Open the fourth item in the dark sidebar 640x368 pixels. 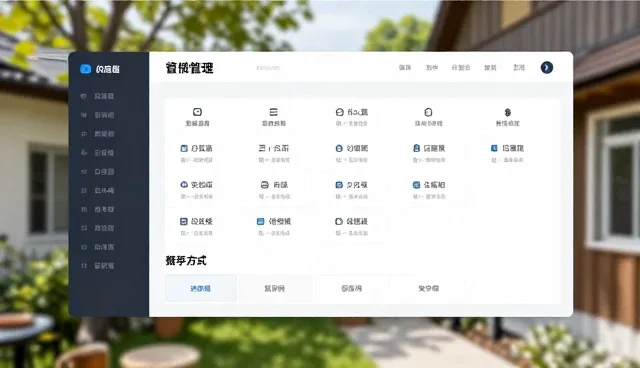[x=98, y=153]
